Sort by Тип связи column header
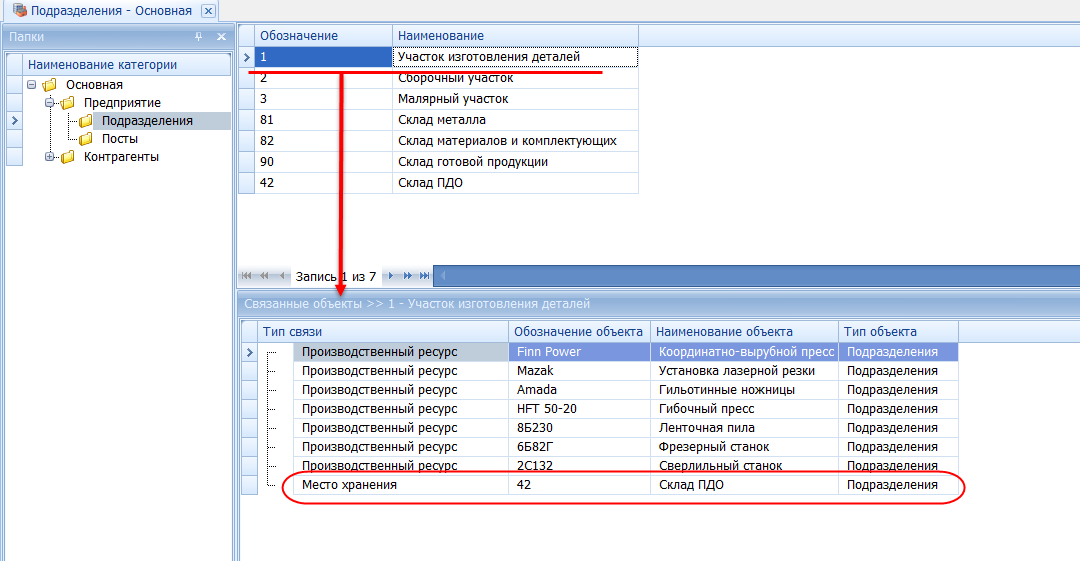 click(x=292, y=332)
